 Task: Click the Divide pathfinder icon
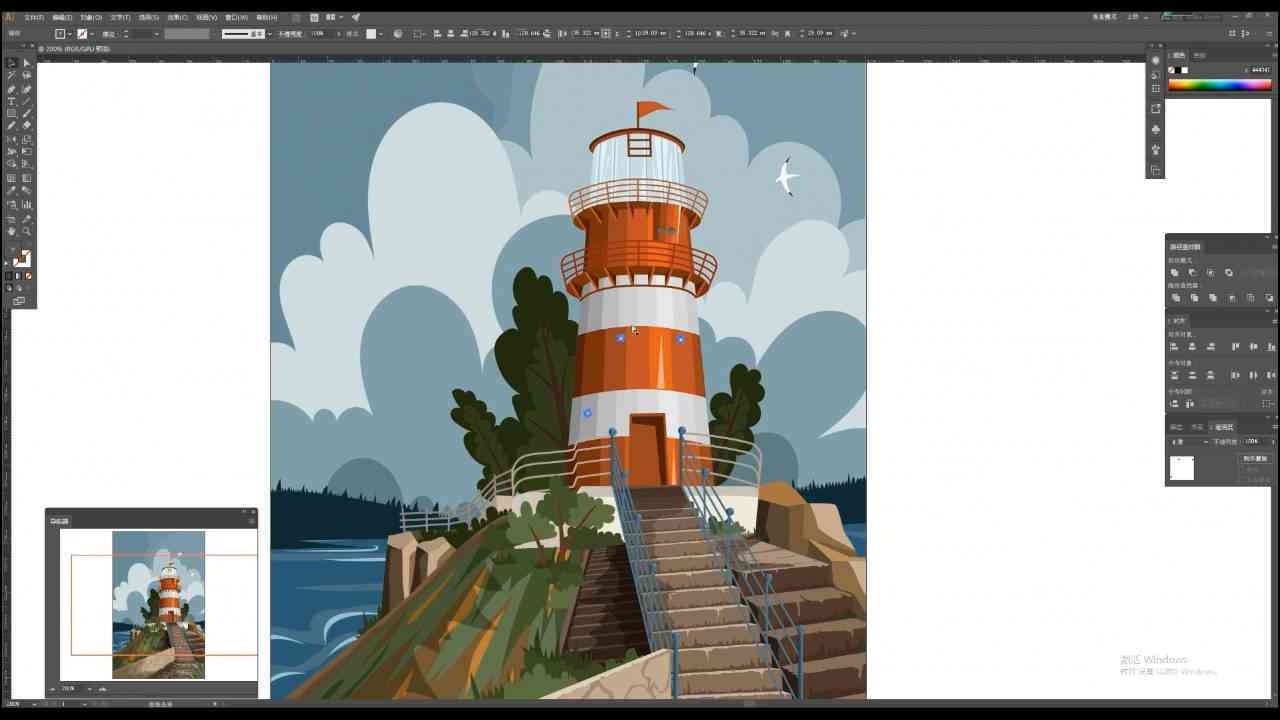click(x=1174, y=297)
